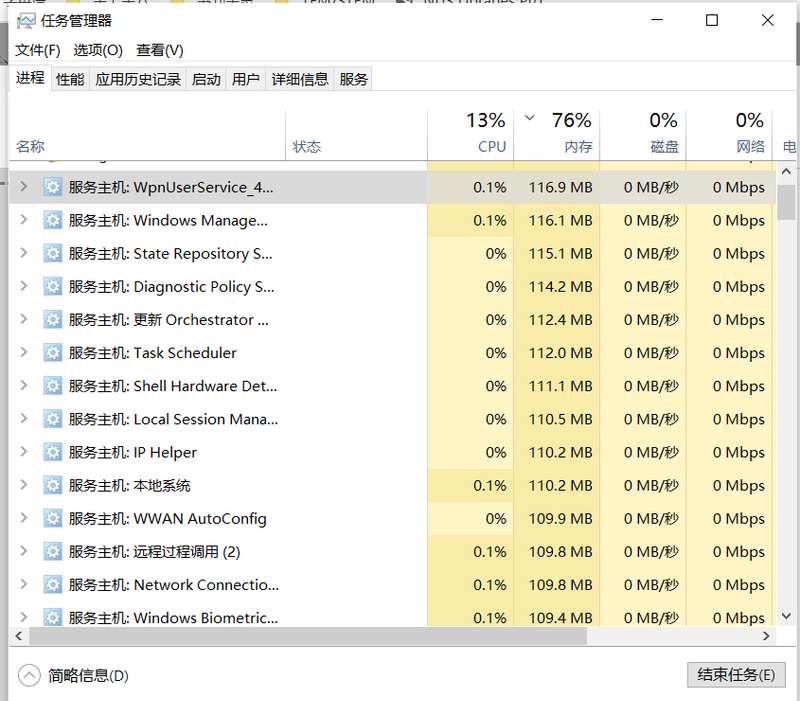Click the Task Manager title bar icon
The width and height of the screenshot is (800, 701).
pos(27,21)
